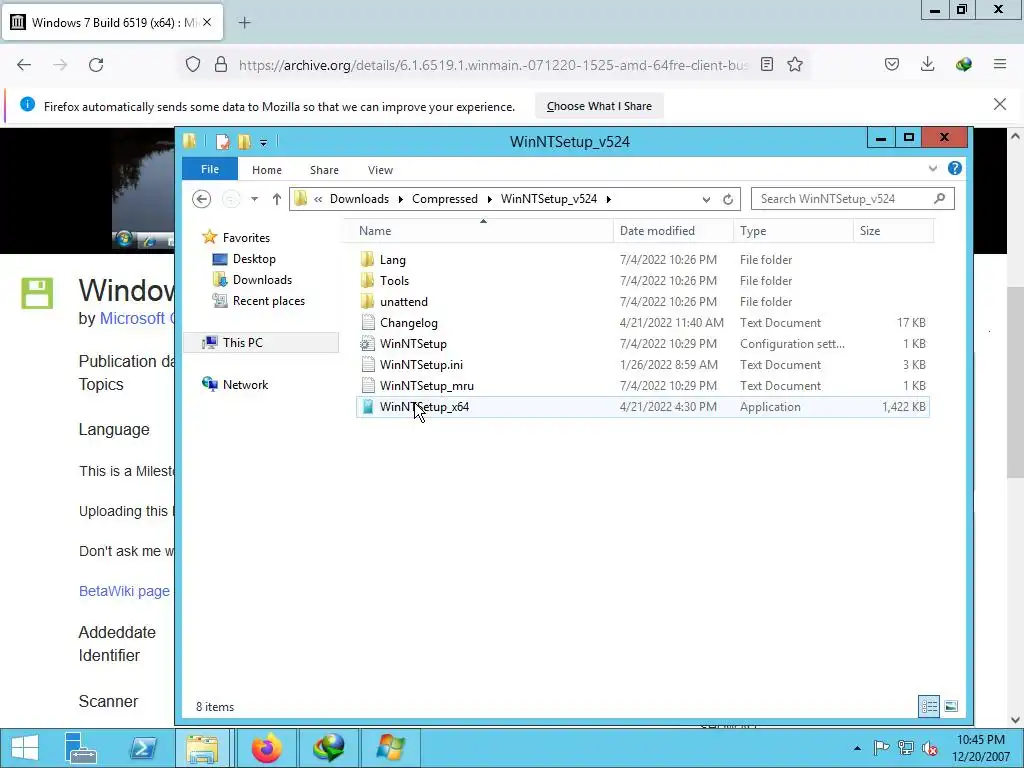Reload the Firefox page
1024x768 pixels.
(x=96, y=65)
